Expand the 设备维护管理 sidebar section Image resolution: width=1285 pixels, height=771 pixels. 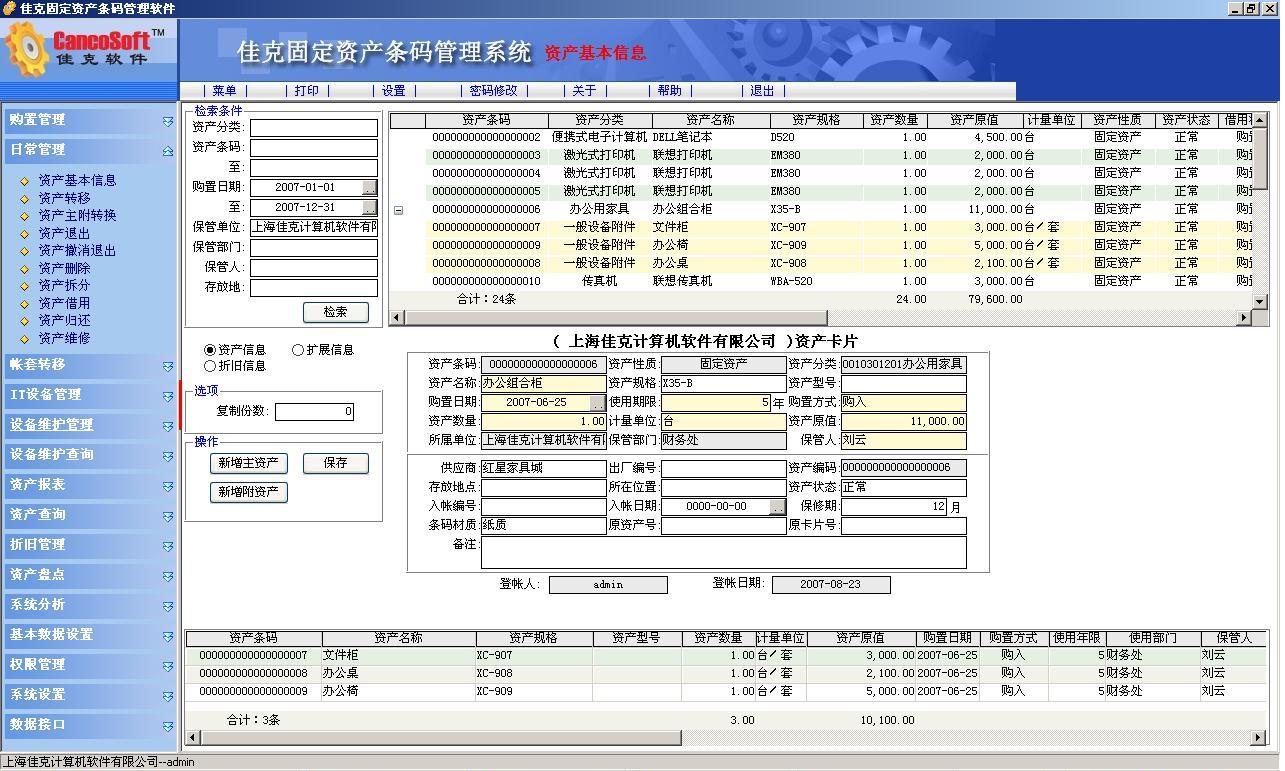(168, 426)
